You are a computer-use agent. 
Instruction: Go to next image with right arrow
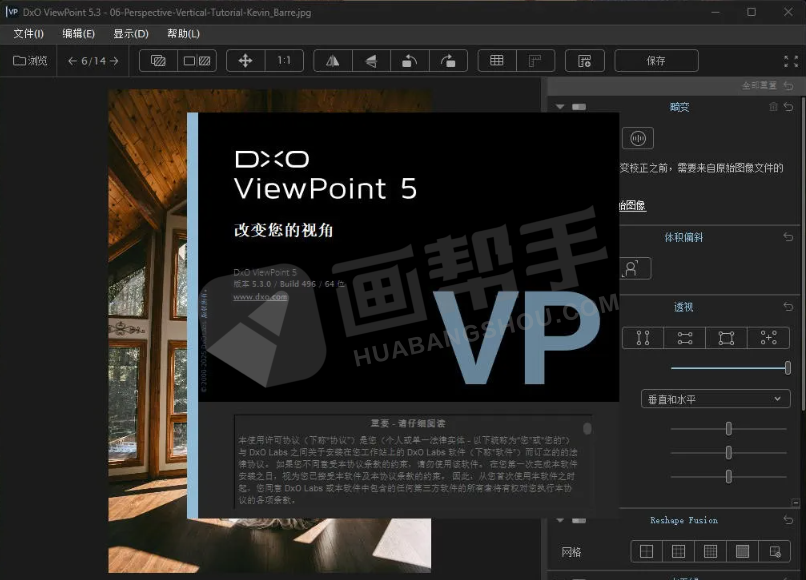point(114,61)
